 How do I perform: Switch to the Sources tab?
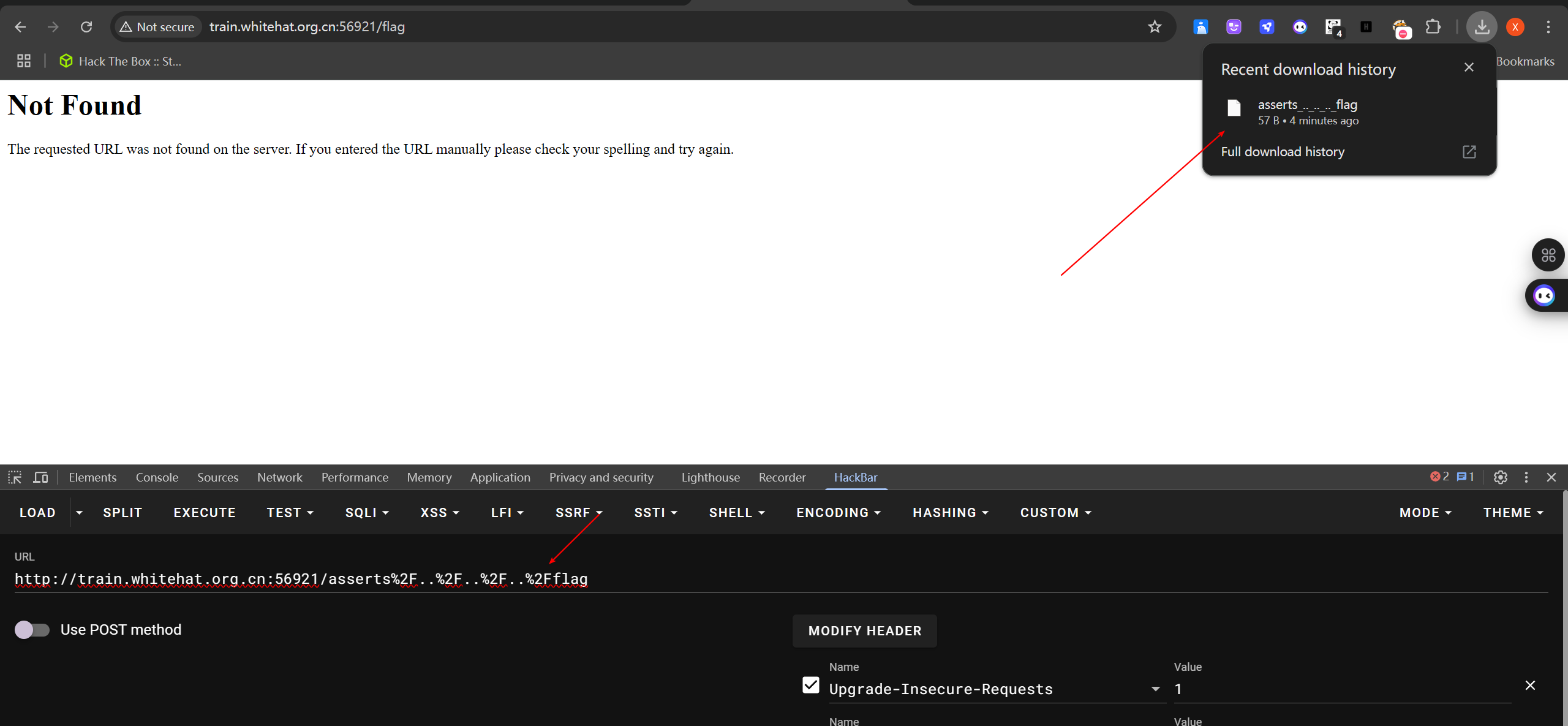pyautogui.click(x=217, y=477)
